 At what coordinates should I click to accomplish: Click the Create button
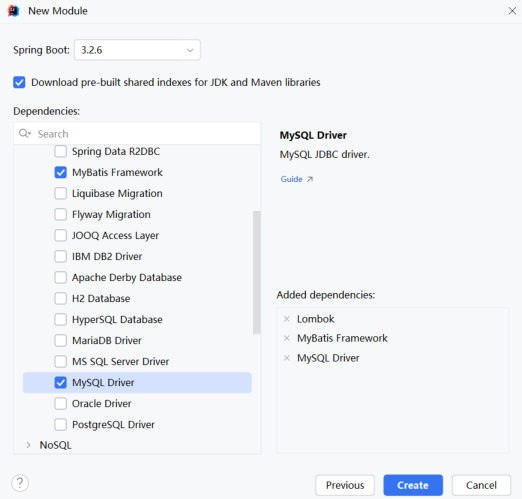[x=413, y=485]
